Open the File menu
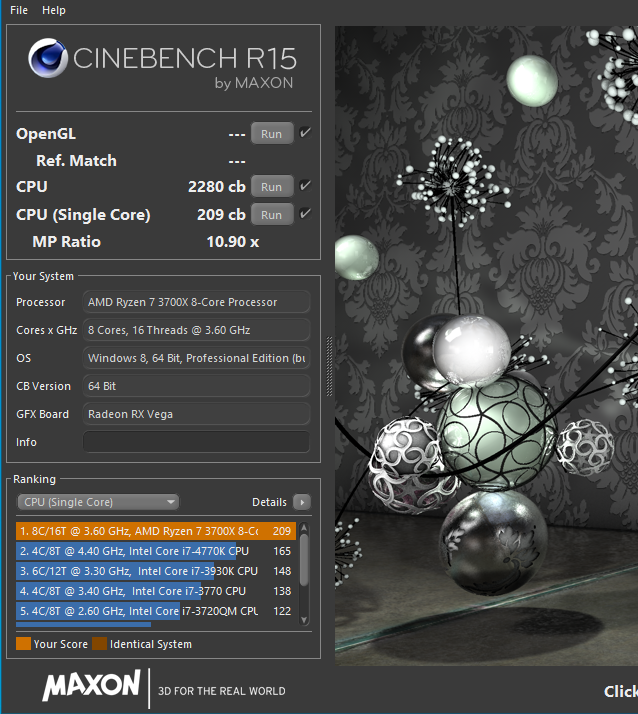638x714 pixels. (x=19, y=10)
